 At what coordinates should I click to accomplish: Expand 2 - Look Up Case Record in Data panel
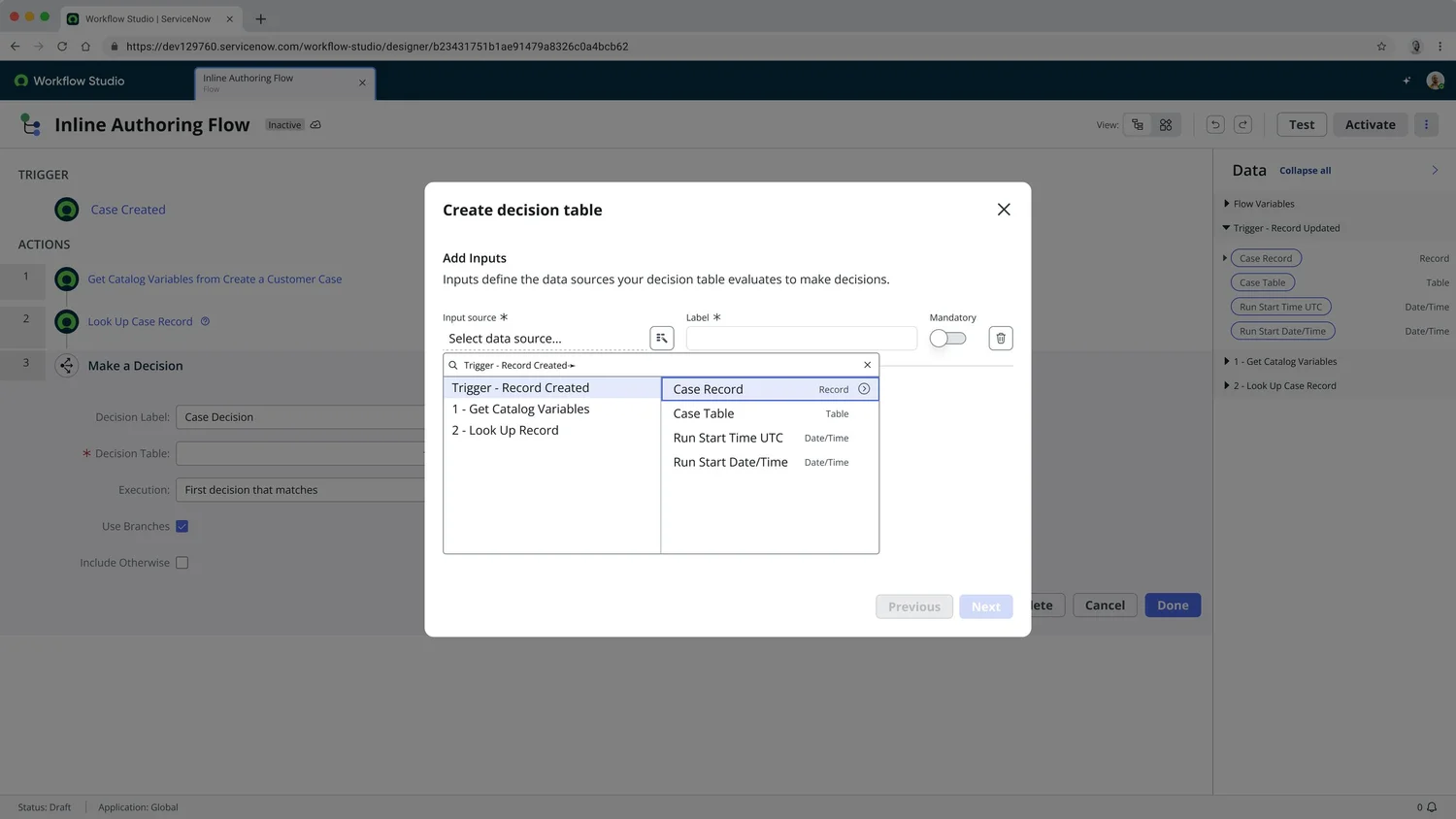1226,385
